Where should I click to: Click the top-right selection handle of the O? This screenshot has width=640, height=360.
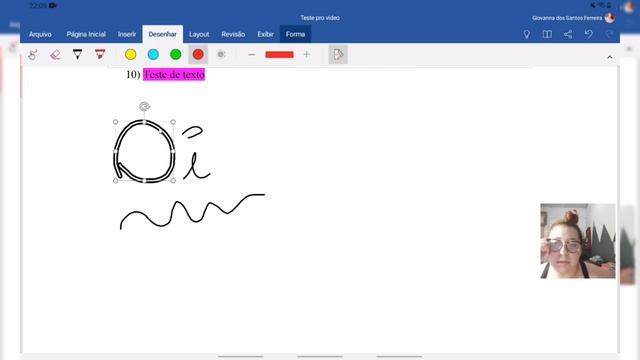[x=173, y=122]
